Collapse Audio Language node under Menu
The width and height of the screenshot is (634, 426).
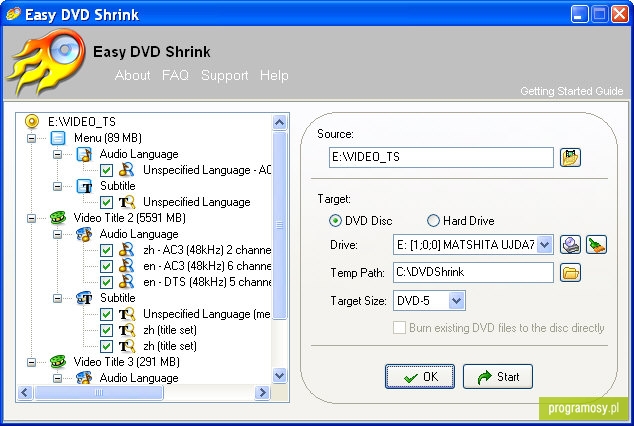[x=57, y=154]
